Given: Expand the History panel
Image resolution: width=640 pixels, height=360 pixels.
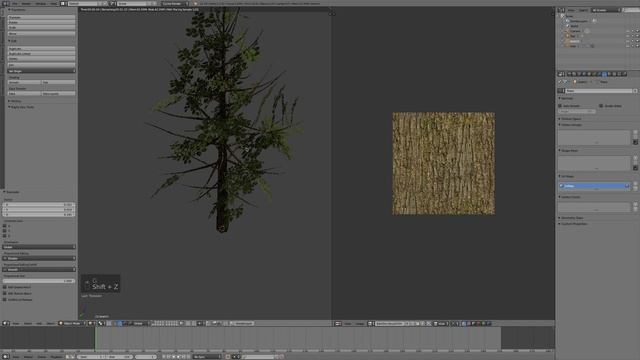Looking at the screenshot, I should [15, 101].
